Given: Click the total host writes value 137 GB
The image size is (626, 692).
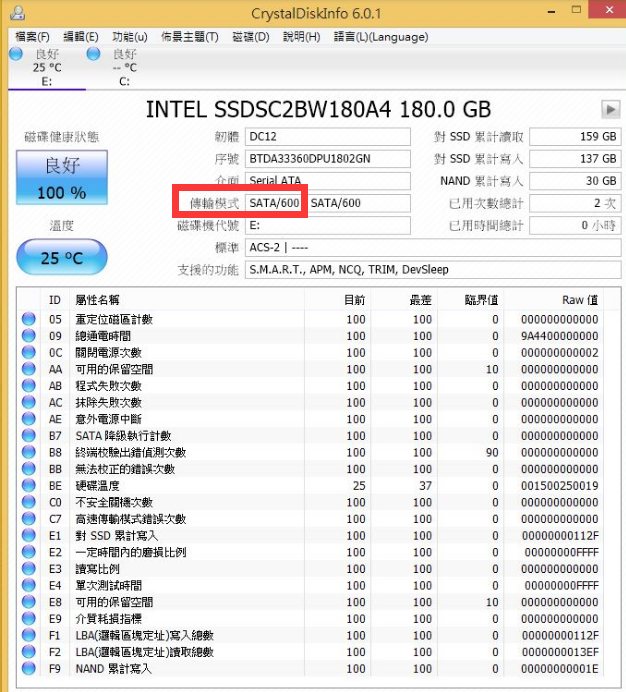Looking at the screenshot, I should point(575,159).
